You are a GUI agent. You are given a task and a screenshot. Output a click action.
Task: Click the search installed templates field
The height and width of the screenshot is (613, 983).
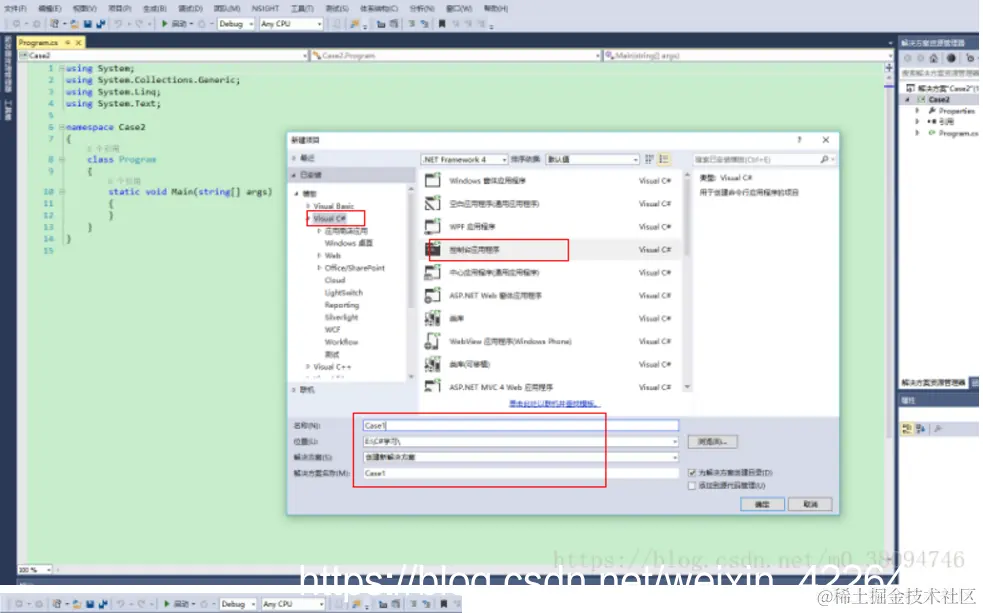pyautogui.click(x=756, y=159)
